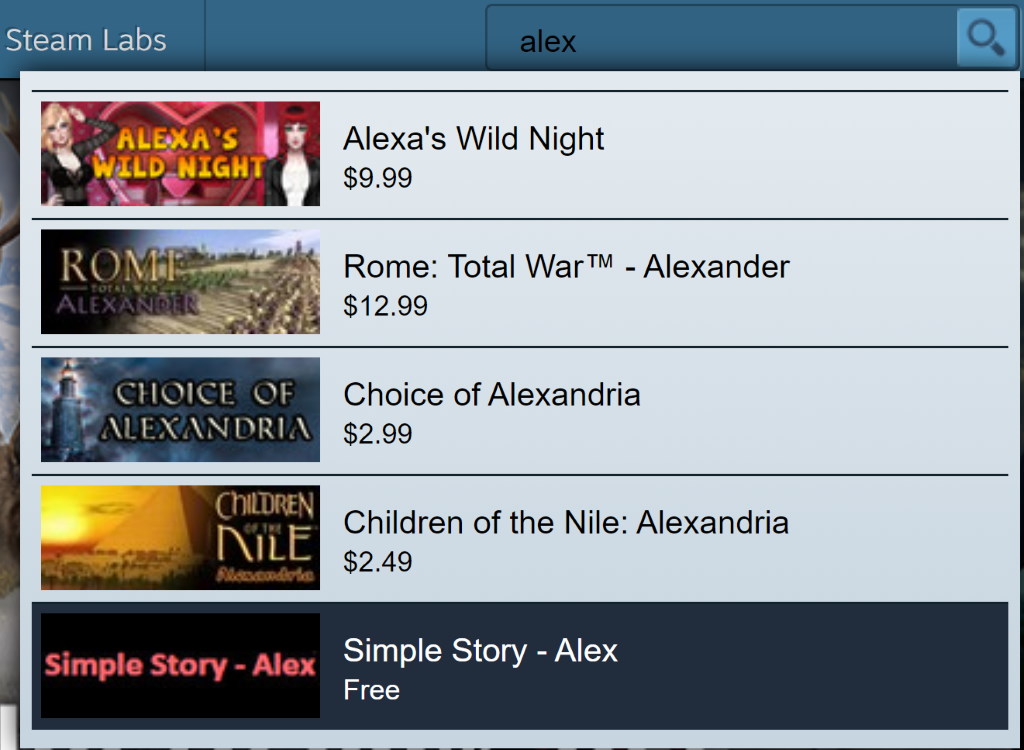Click "Children of the Nile: Alexandria" title
1024x750 pixels.
click(x=566, y=522)
